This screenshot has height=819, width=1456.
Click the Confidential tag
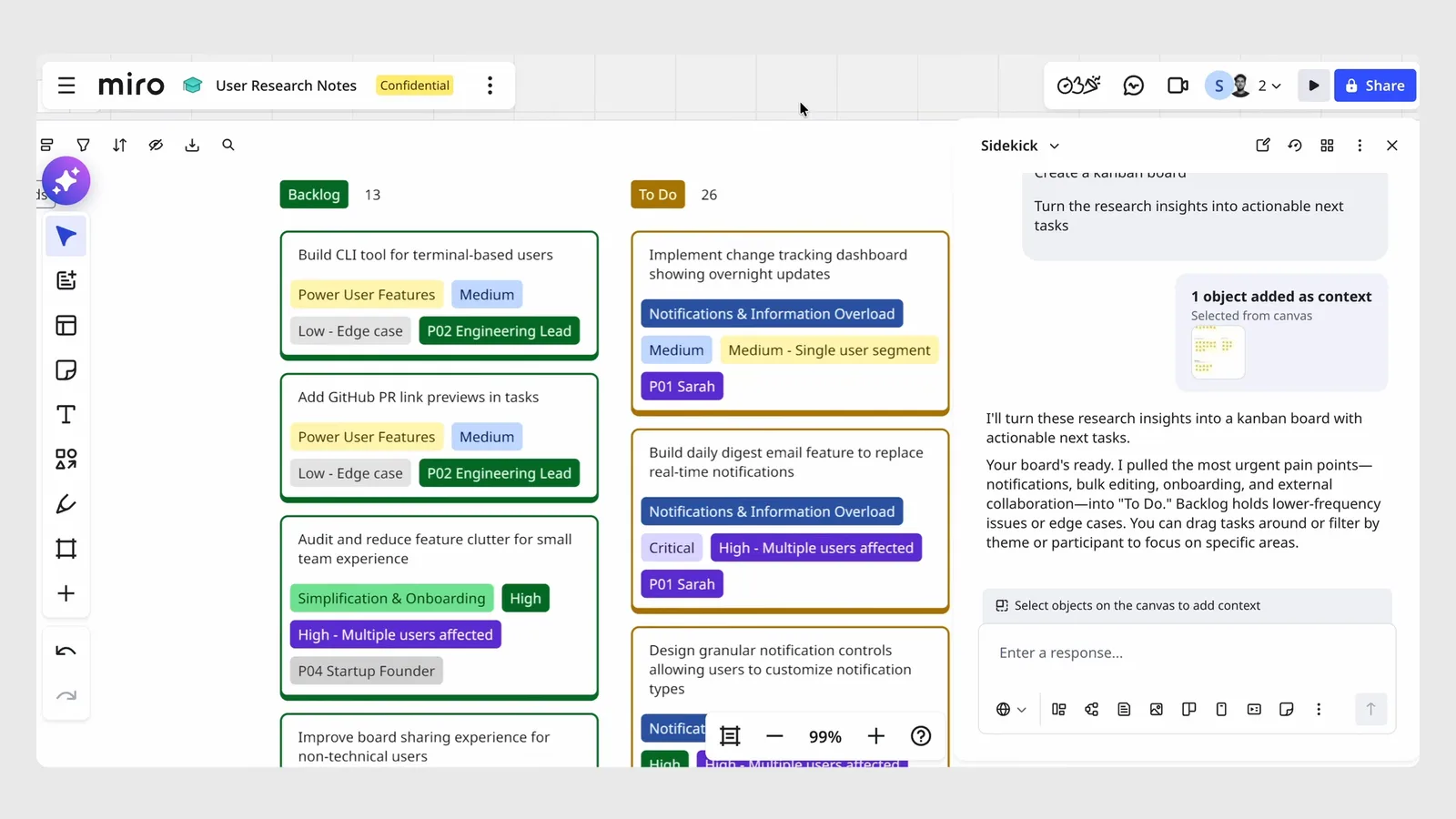coord(414,86)
